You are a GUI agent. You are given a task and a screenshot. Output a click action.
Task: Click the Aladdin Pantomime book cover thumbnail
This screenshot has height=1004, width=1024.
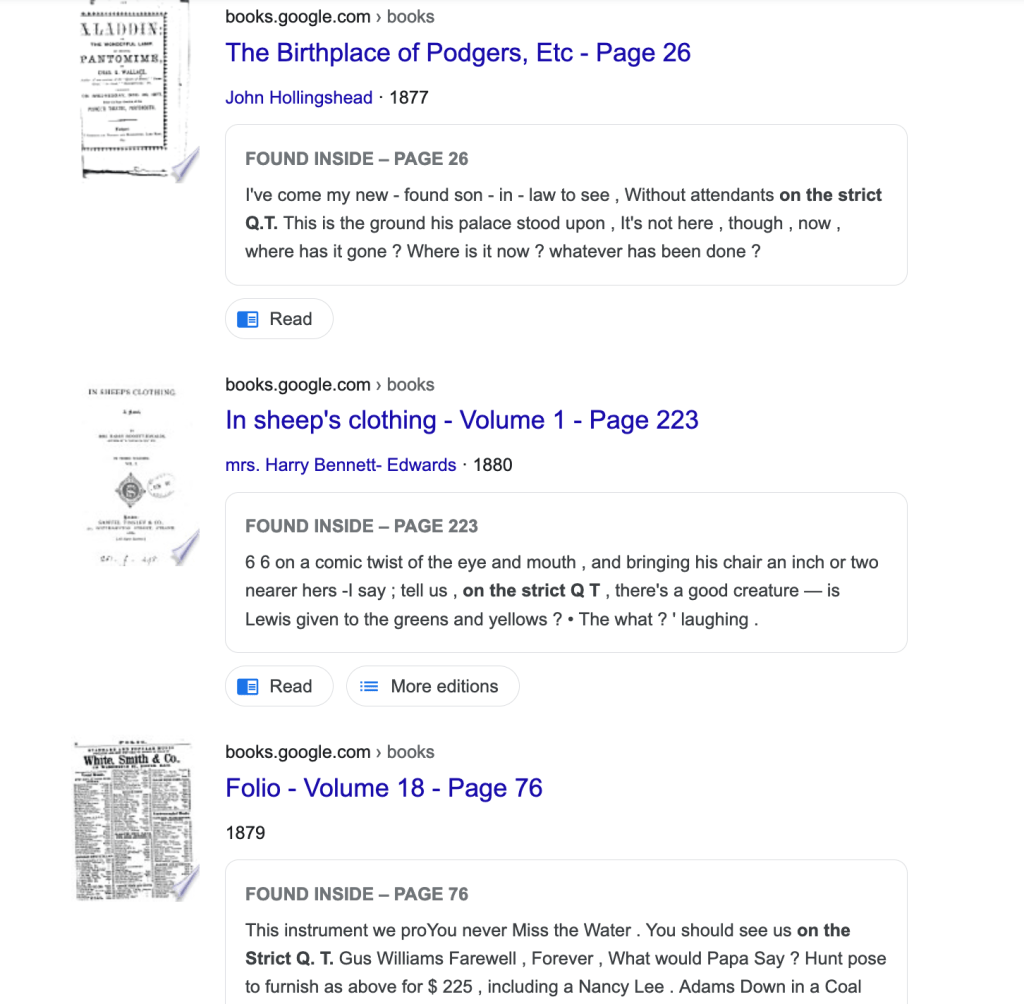[136, 91]
